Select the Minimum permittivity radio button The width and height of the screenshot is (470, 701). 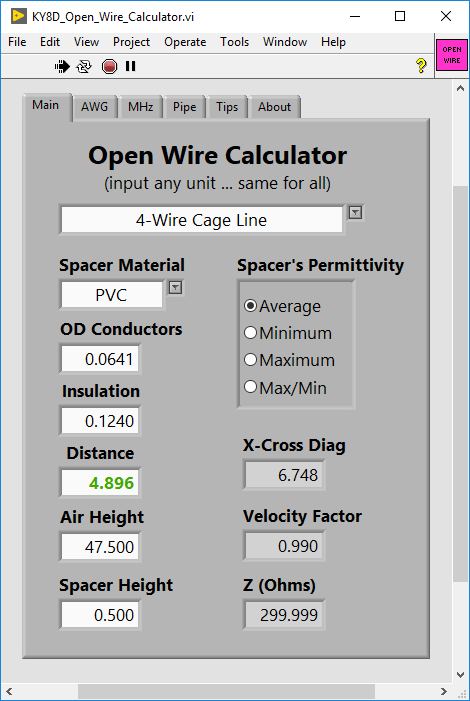[x=288, y=333]
